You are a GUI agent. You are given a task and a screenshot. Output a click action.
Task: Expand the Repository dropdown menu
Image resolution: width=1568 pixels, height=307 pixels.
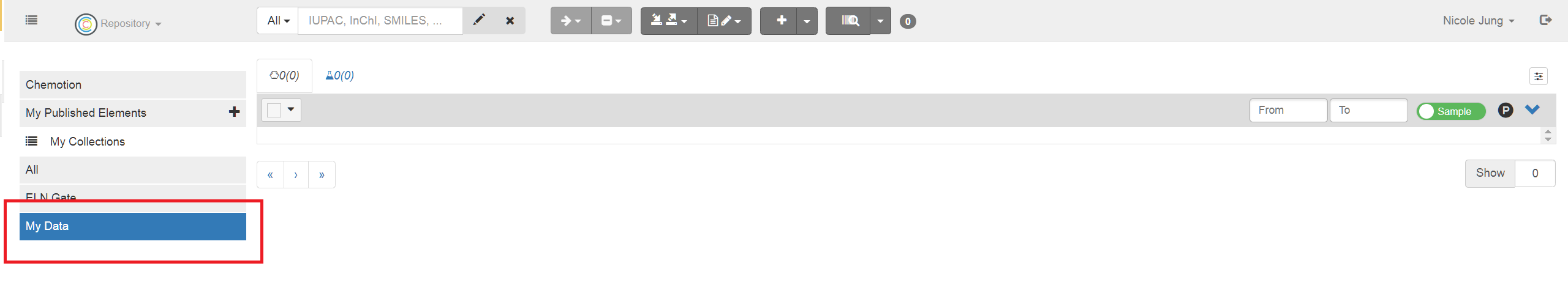pos(130,23)
